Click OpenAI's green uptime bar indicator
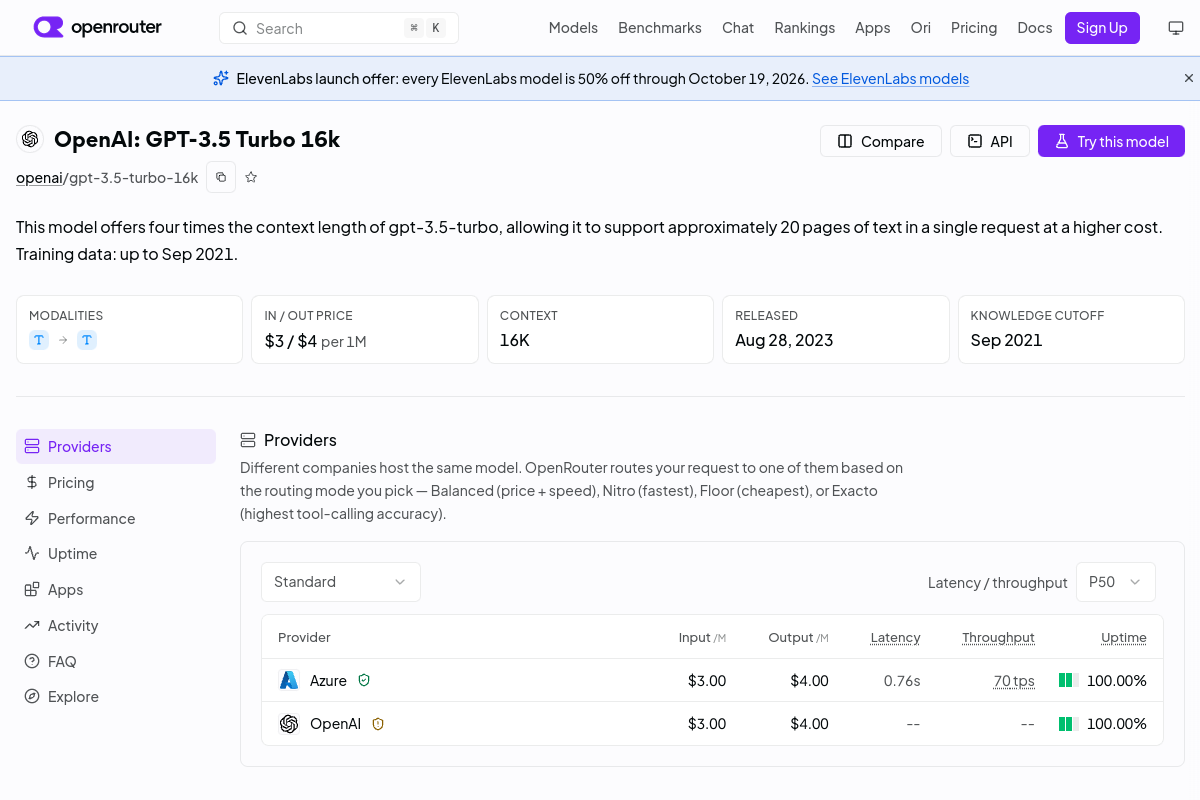The image size is (1200, 800). (x=1067, y=723)
